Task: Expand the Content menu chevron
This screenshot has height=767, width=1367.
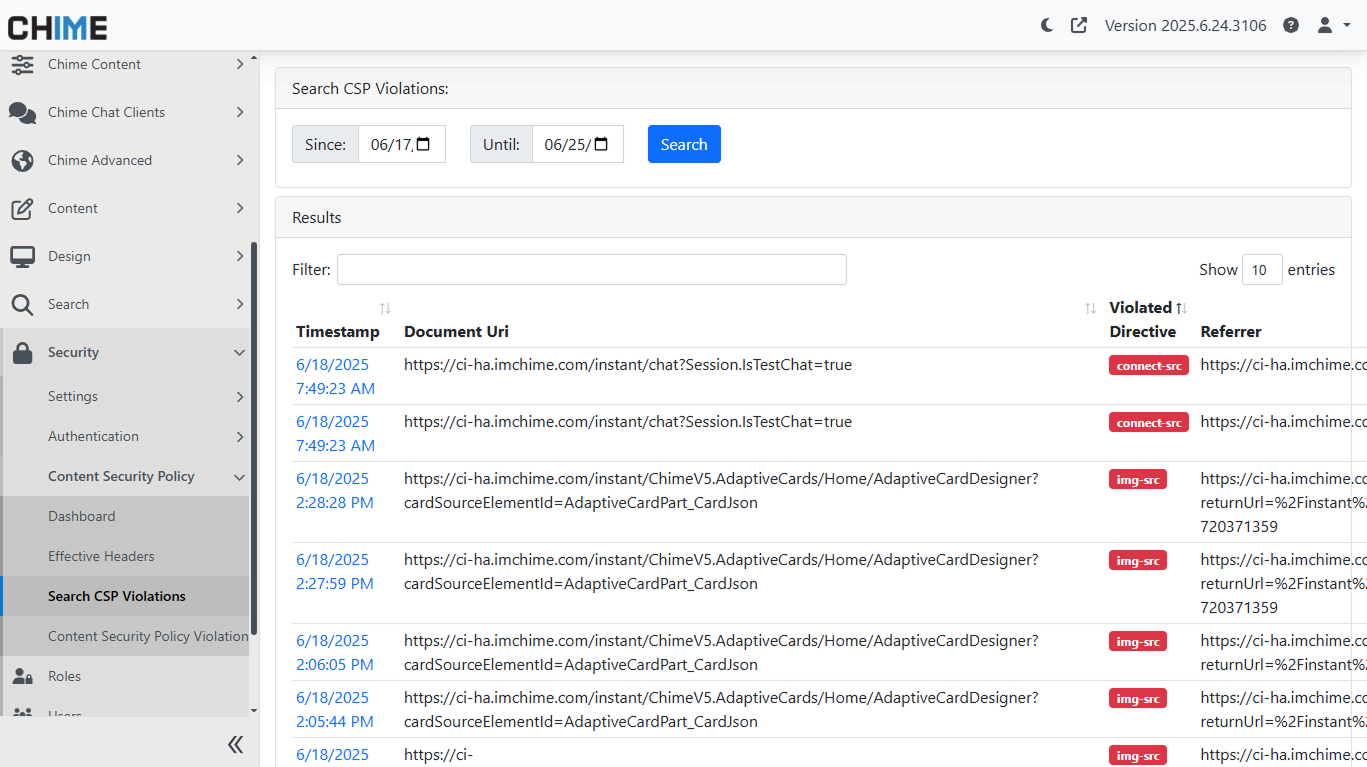Action: pyautogui.click(x=240, y=208)
